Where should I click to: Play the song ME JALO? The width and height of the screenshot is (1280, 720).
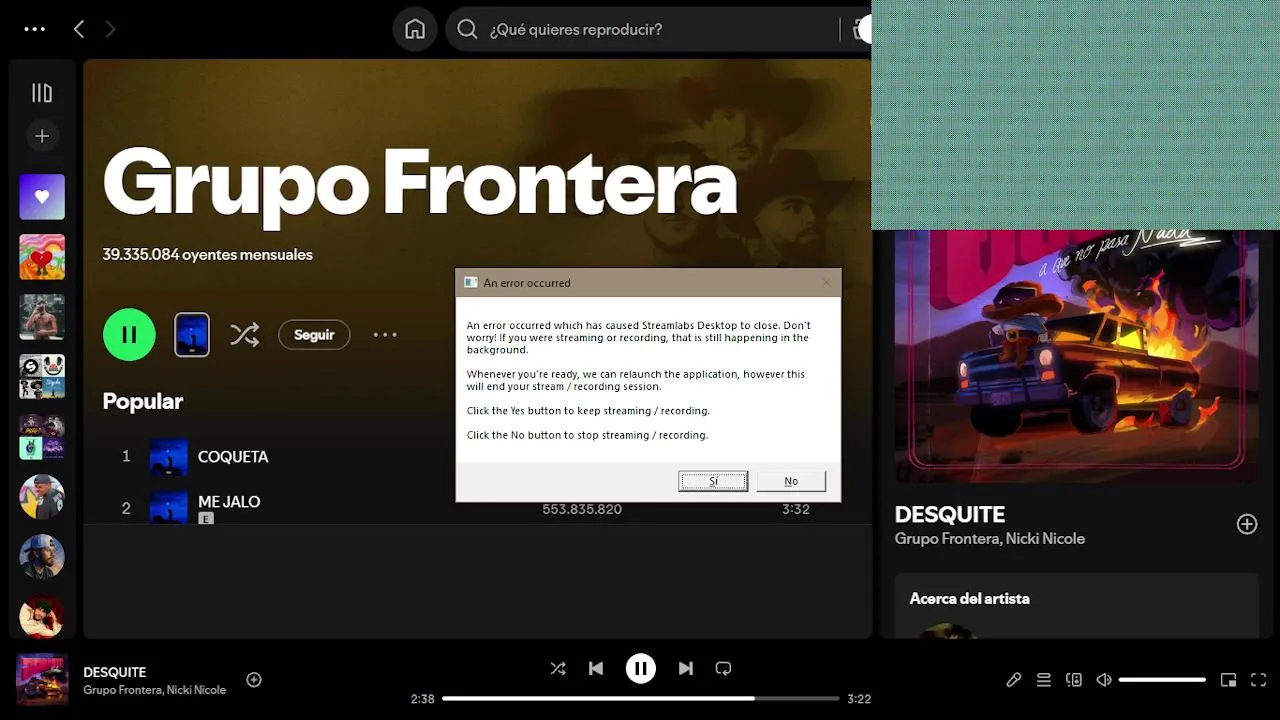click(x=229, y=501)
